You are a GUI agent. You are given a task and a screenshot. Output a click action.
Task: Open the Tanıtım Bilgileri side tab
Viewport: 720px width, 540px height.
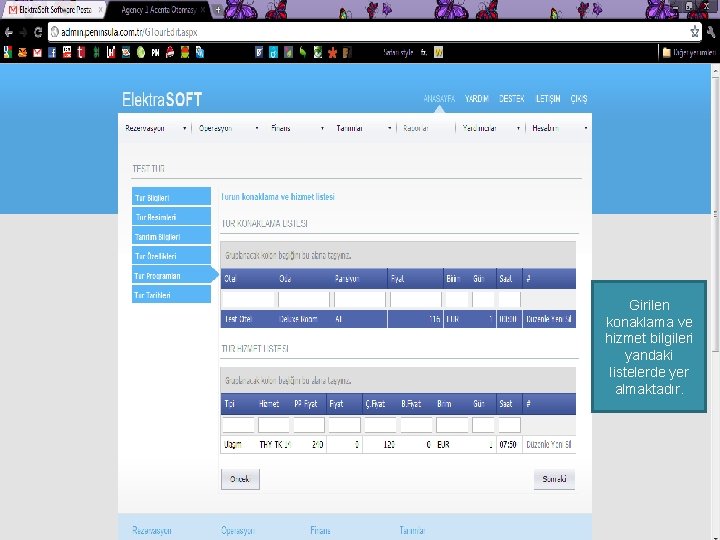pyautogui.click(x=171, y=236)
